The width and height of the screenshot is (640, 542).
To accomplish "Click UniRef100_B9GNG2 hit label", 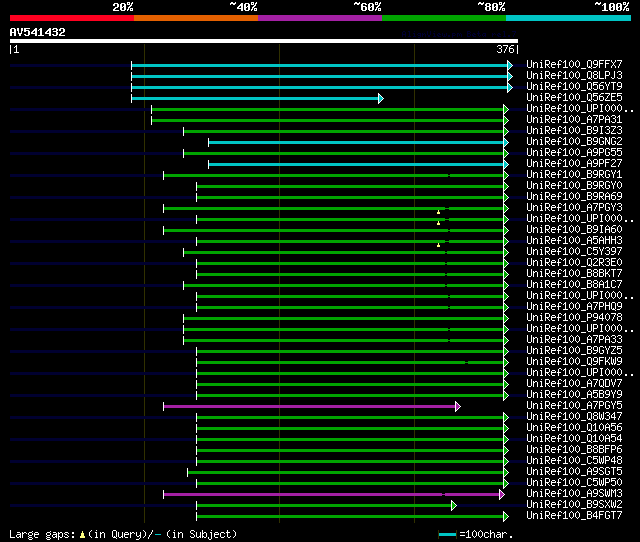I will (574, 142).
